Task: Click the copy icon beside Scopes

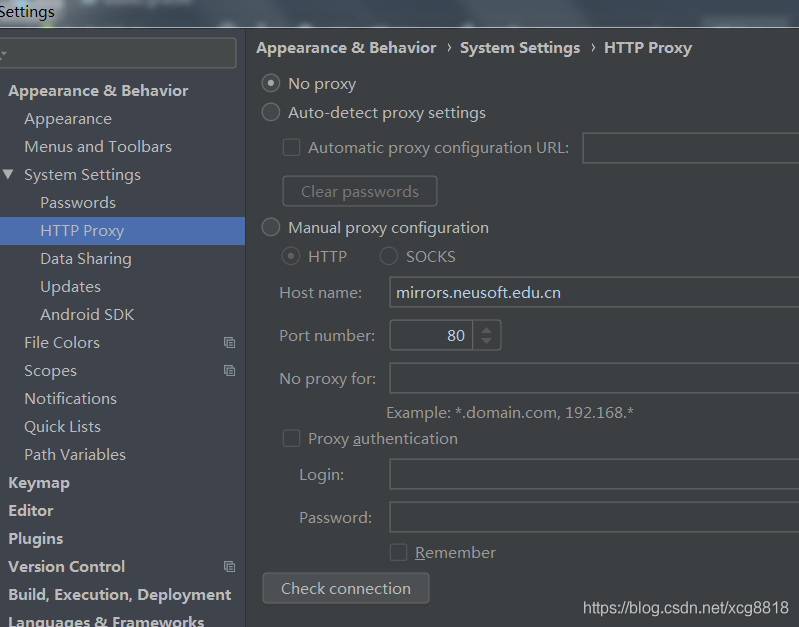Action: 230,371
